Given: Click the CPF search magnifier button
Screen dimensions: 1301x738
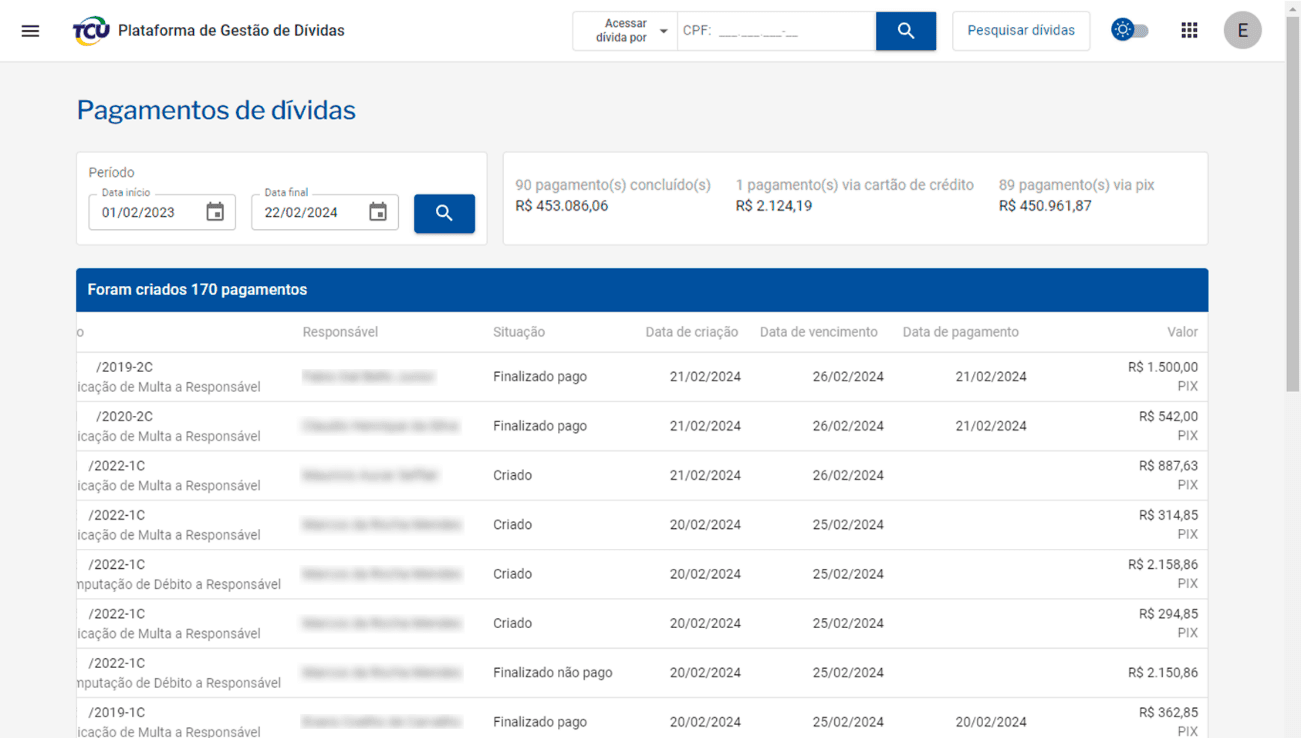Looking at the screenshot, I should click(x=905, y=31).
